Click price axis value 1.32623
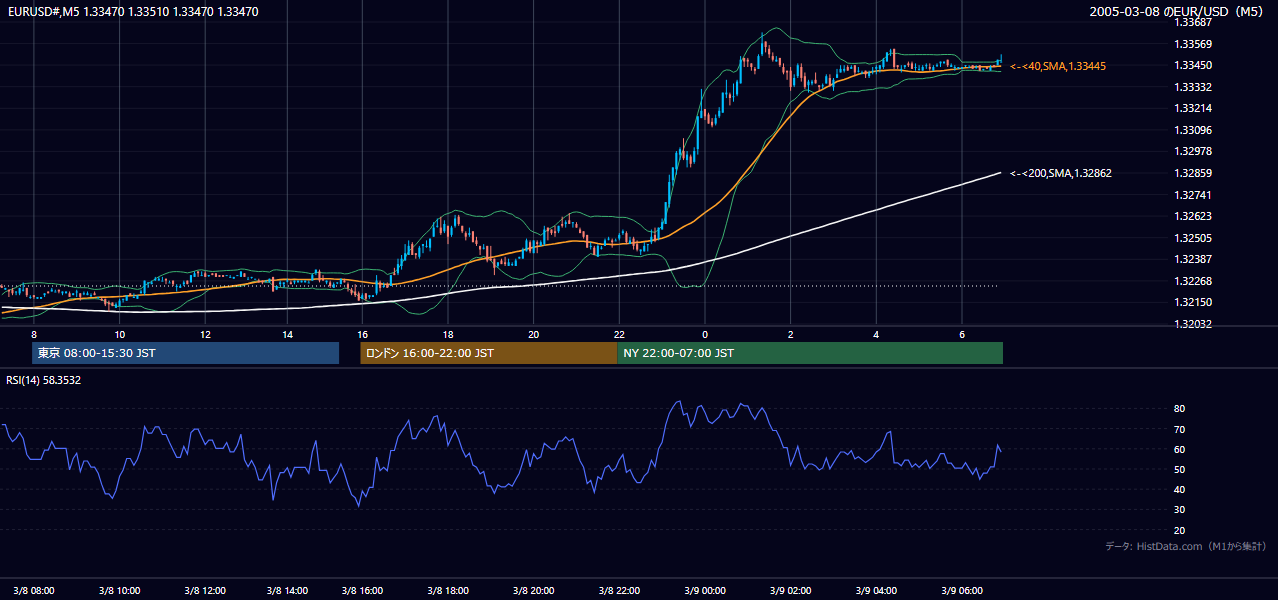This screenshot has height=600, width=1278. pos(1193,216)
